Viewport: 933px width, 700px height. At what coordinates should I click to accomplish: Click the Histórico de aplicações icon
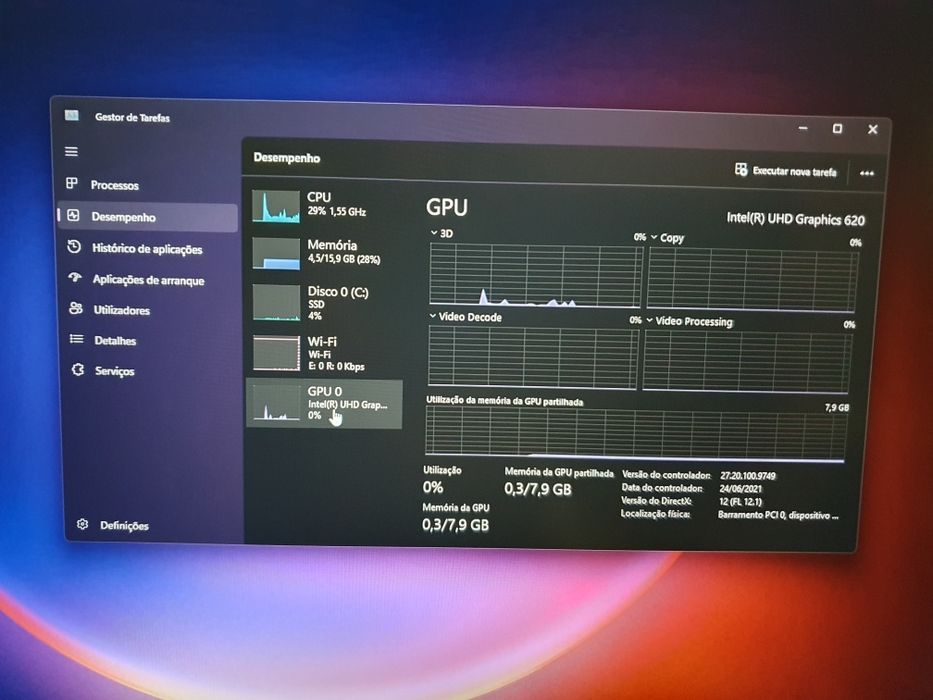click(x=74, y=246)
